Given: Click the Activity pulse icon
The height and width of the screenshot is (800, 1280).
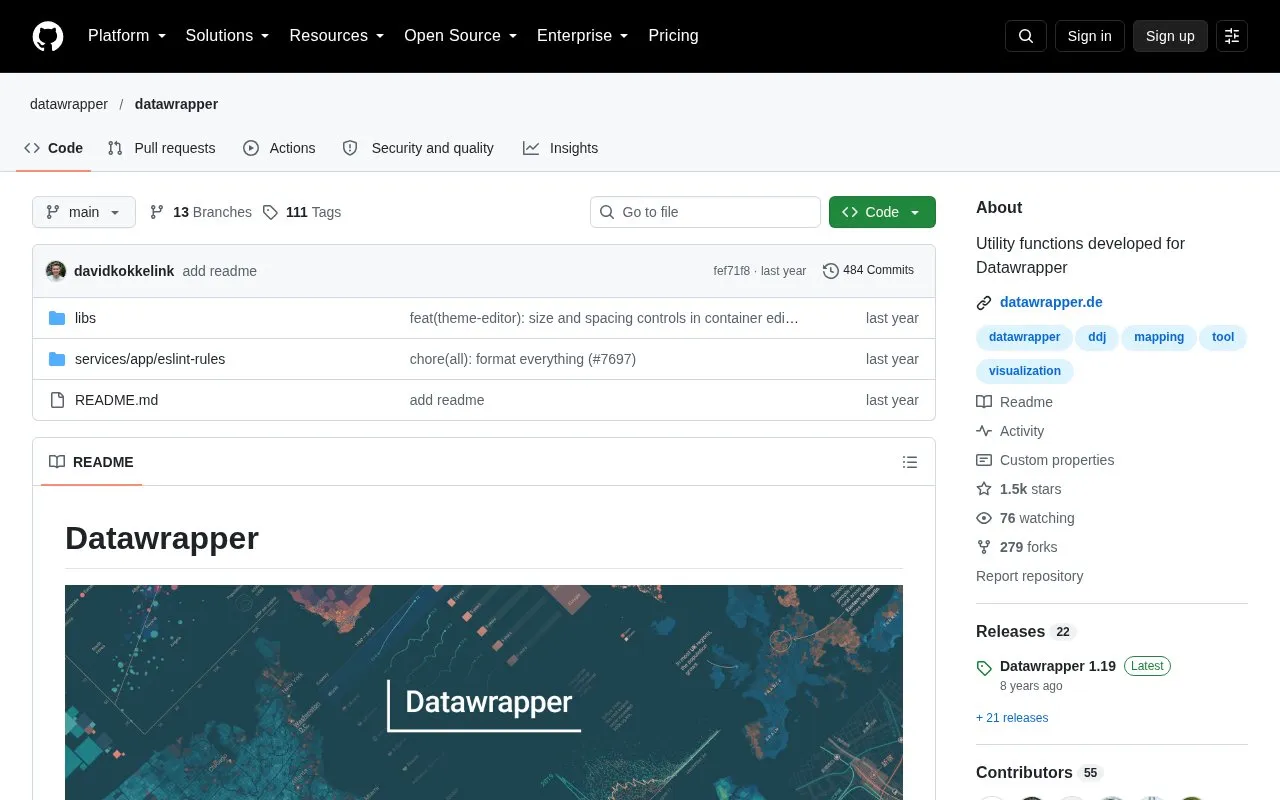Looking at the screenshot, I should tap(984, 431).
